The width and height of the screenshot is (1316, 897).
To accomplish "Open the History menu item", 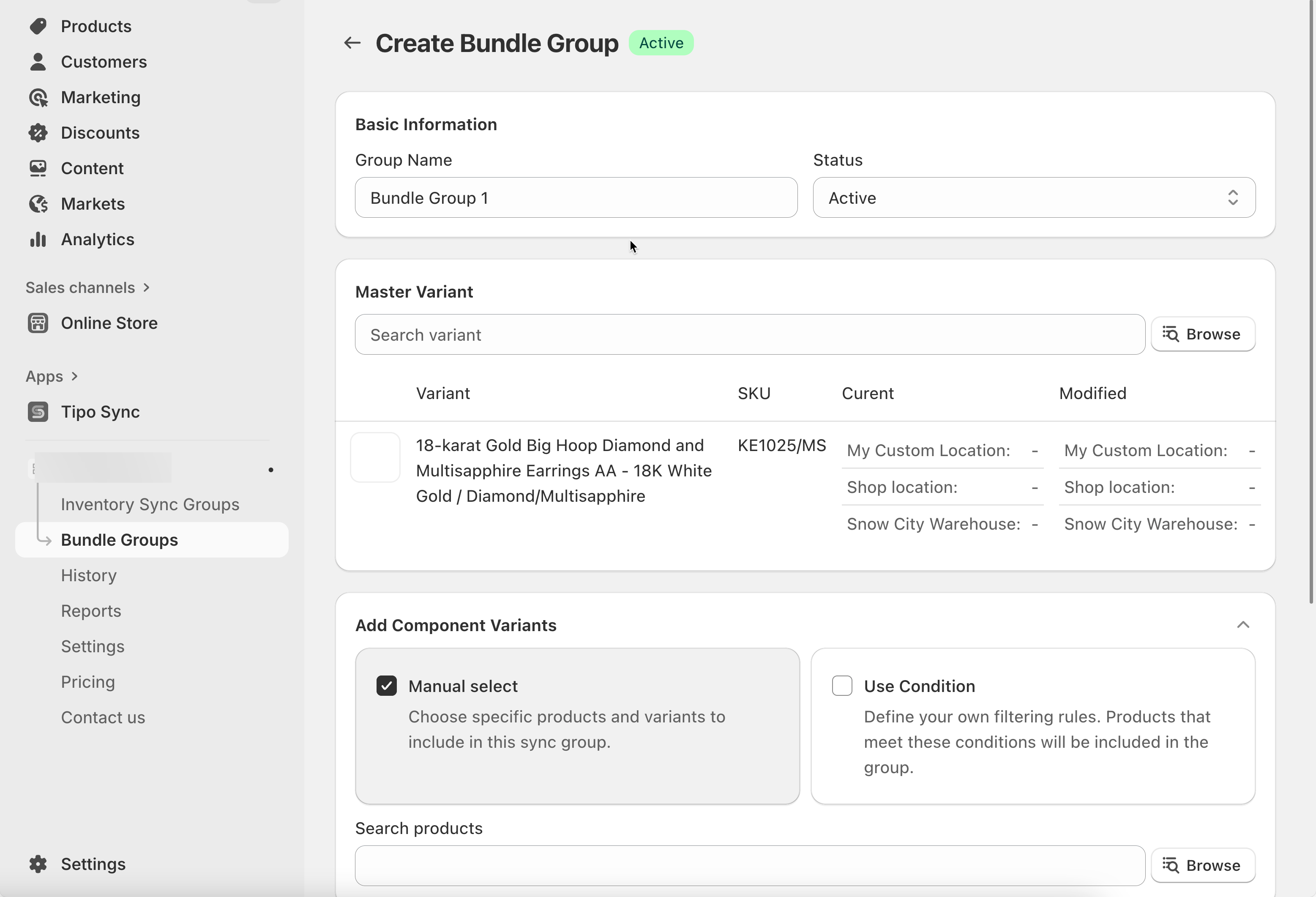I will coord(89,575).
